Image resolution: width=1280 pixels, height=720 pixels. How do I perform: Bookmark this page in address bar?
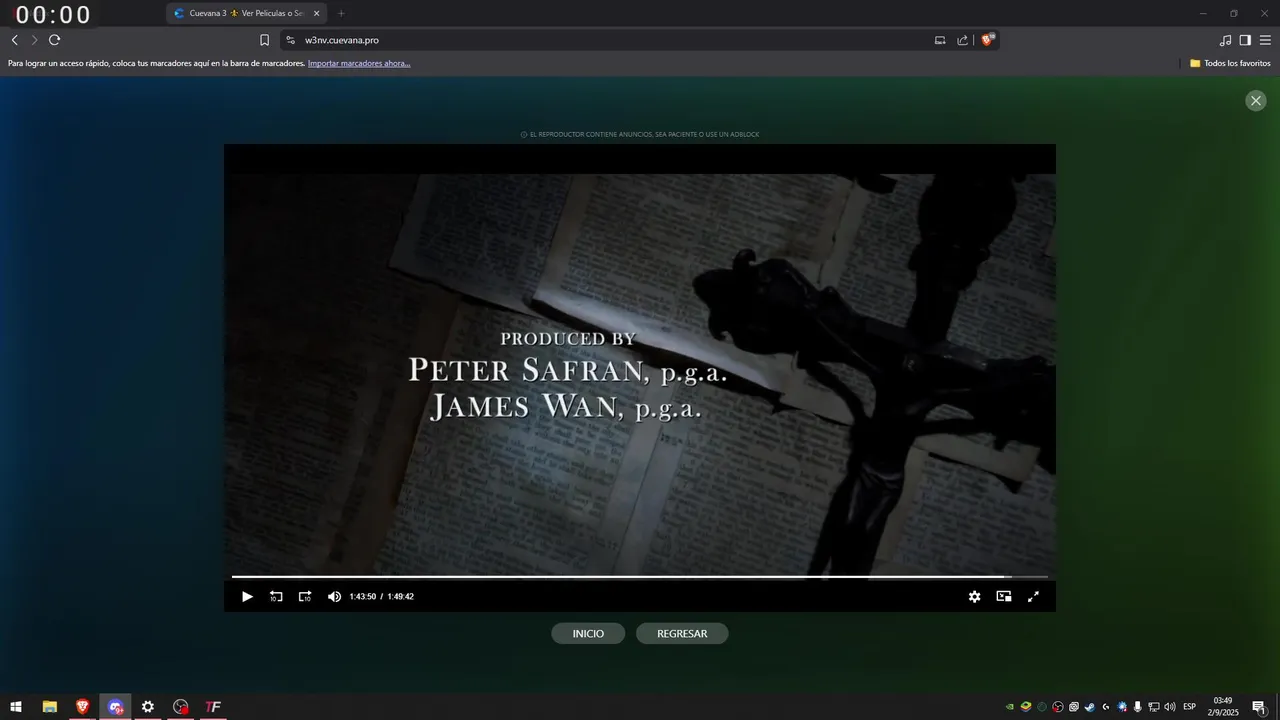(264, 40)
